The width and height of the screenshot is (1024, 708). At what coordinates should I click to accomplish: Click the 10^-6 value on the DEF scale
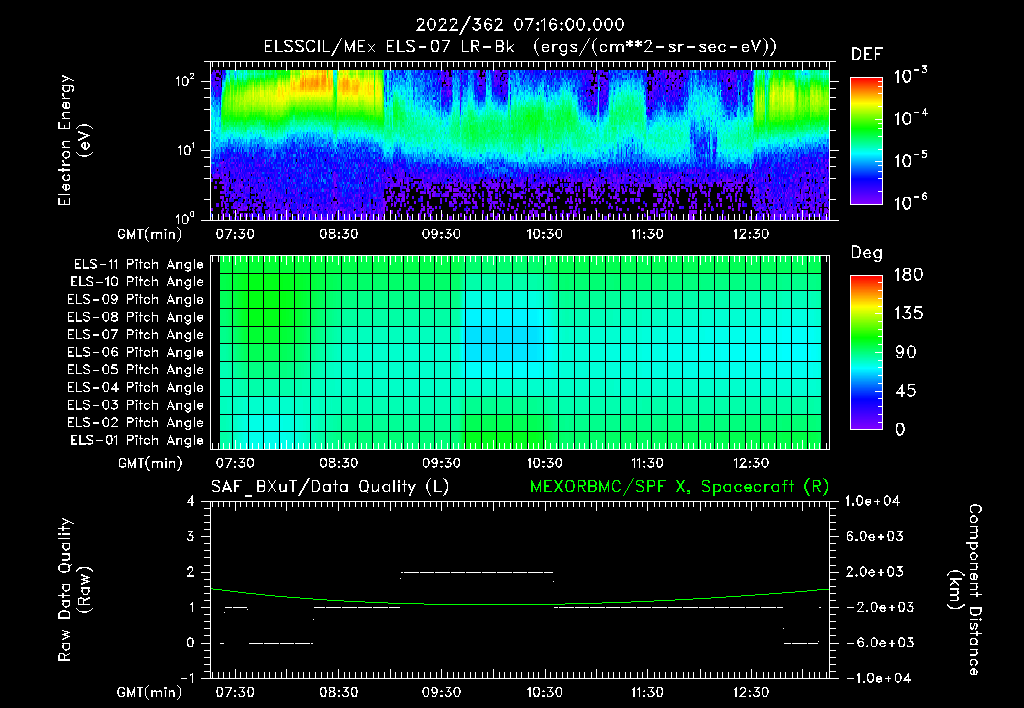click(910, 202)
